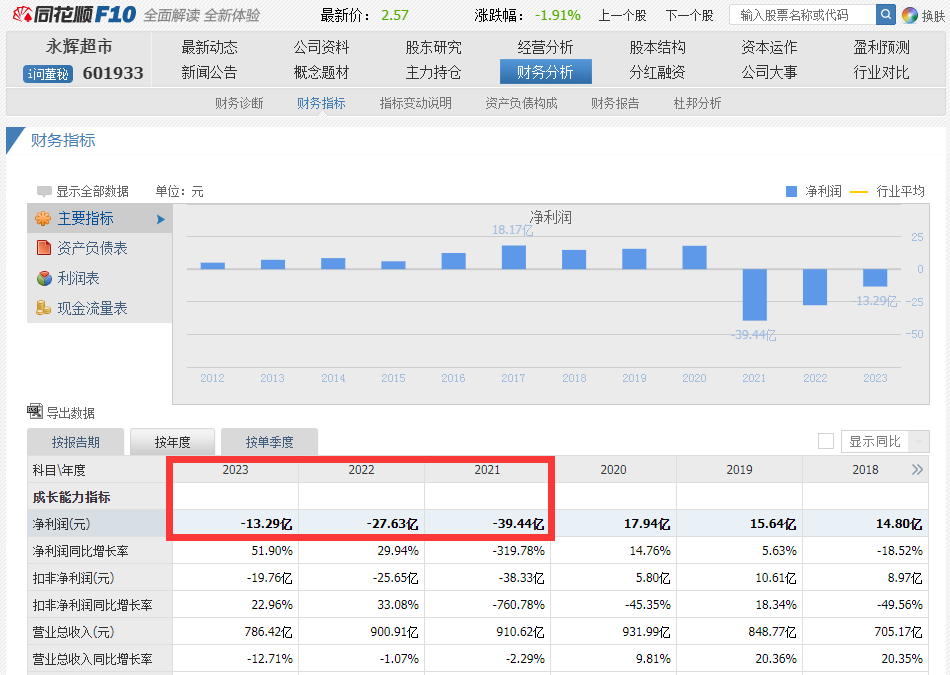Tick the 显示同比 checkbox
This screenshot has height=675, width=950.
point(825,441)
